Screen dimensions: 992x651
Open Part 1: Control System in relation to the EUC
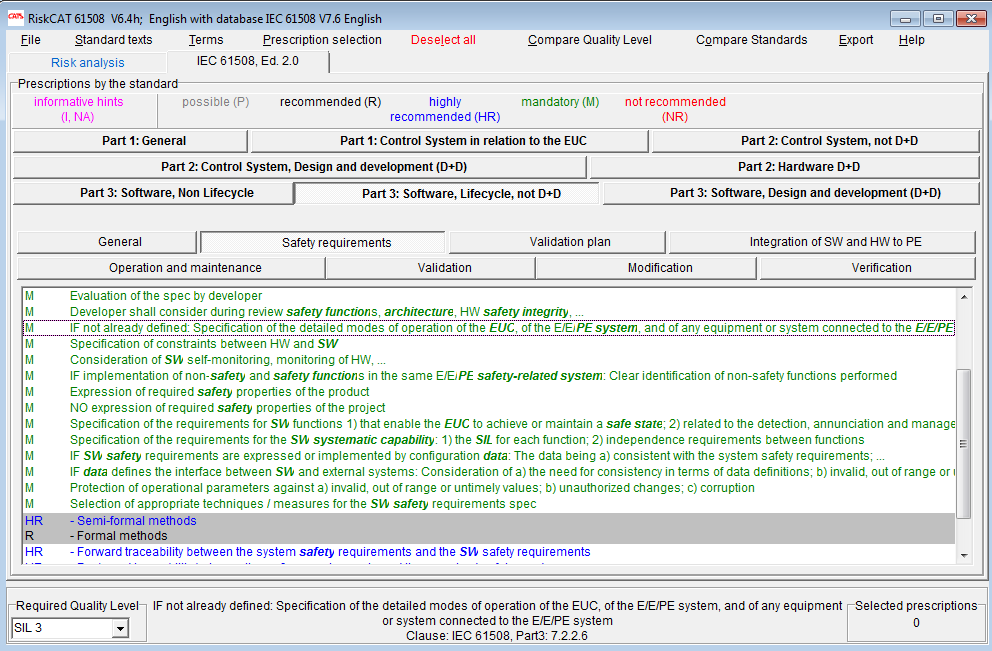pos(450,141)
